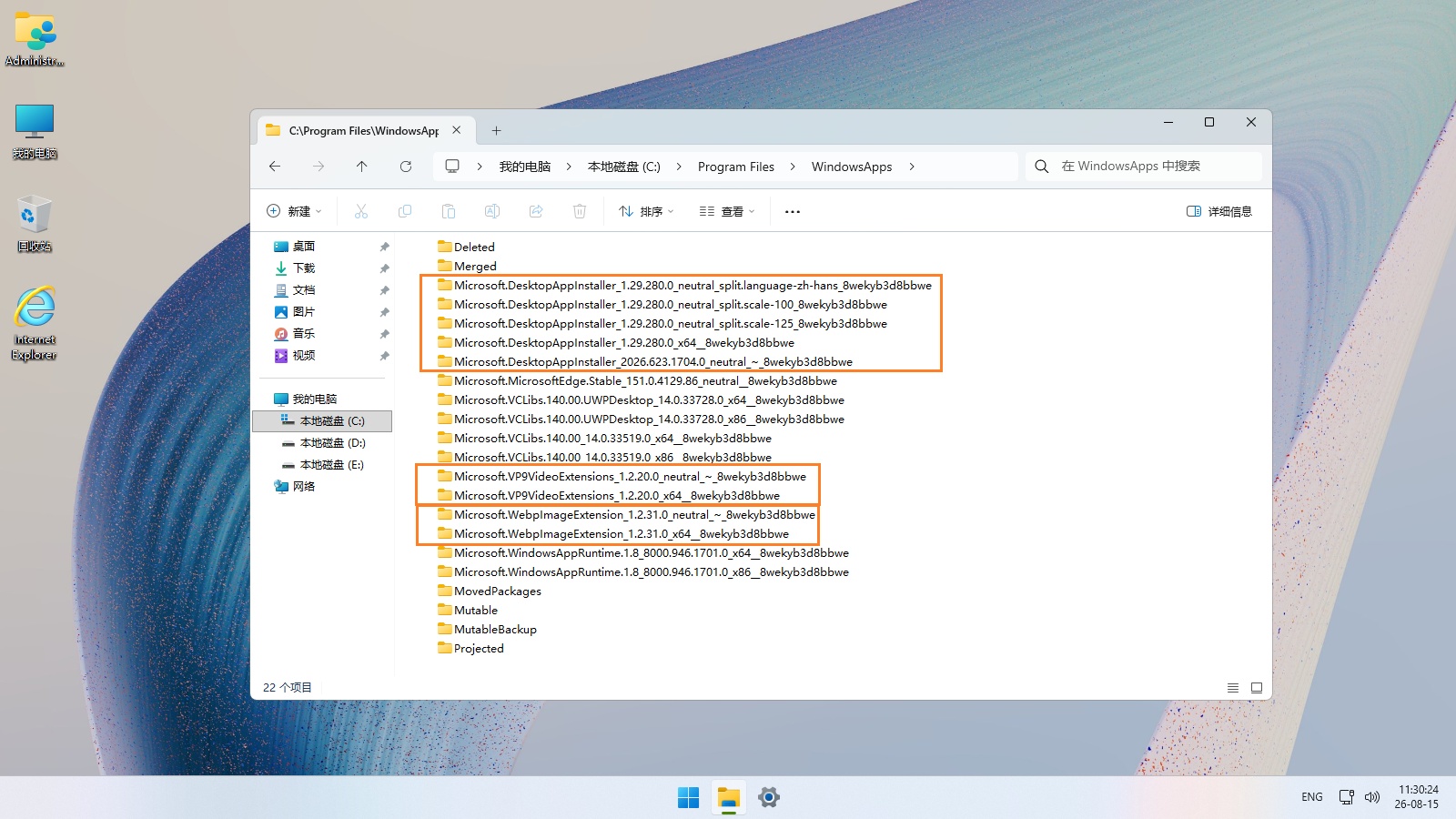Switch to large thumbnails view icon in status bar
1456x819 pixels.
tap(1257, 688)
